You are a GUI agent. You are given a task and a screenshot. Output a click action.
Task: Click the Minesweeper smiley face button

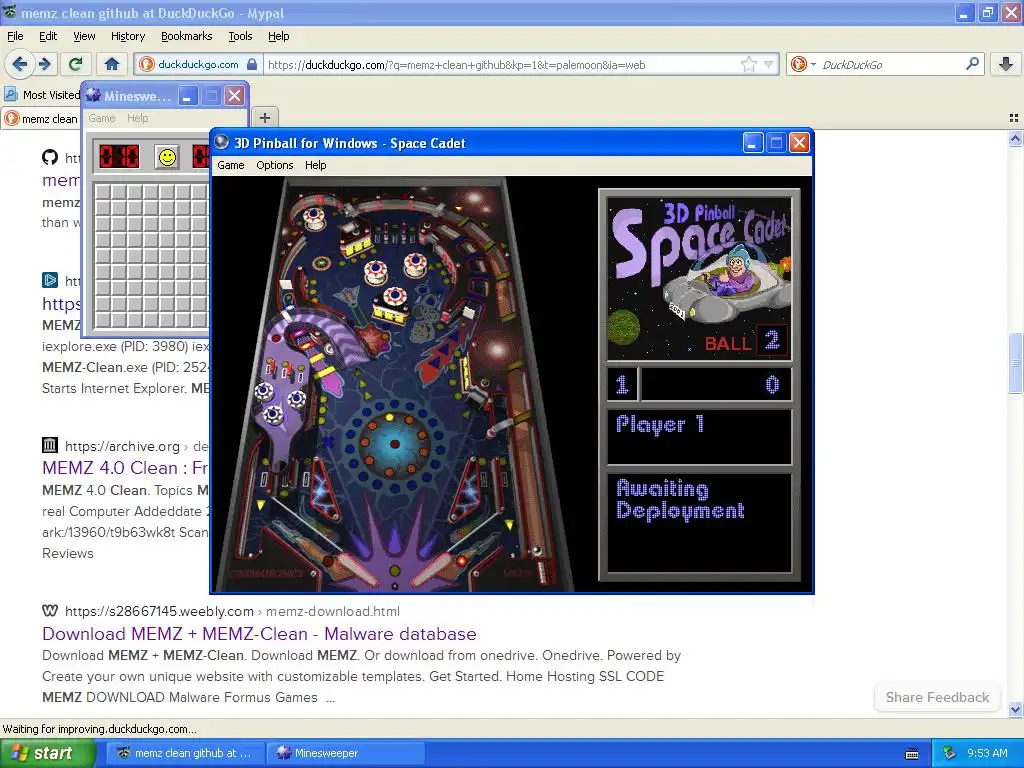click(x=168, y=157)
